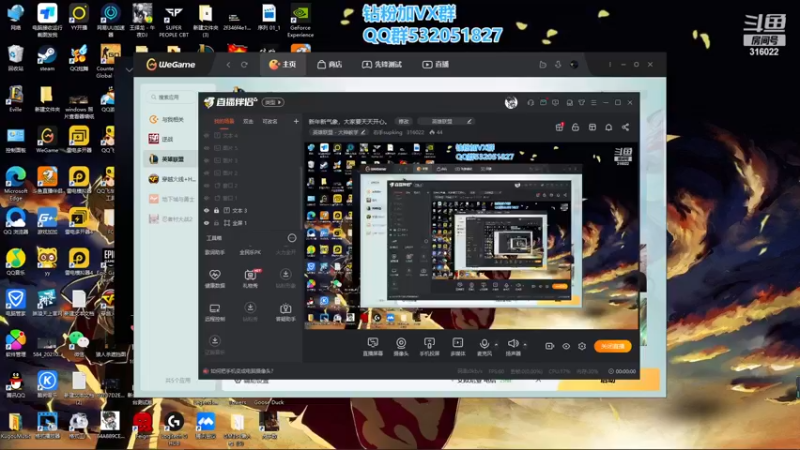This screenshot has height=450, width=800.
Task: Hide the 文本 3 layer
Action: pyautogui.click(x=207, y=210)
